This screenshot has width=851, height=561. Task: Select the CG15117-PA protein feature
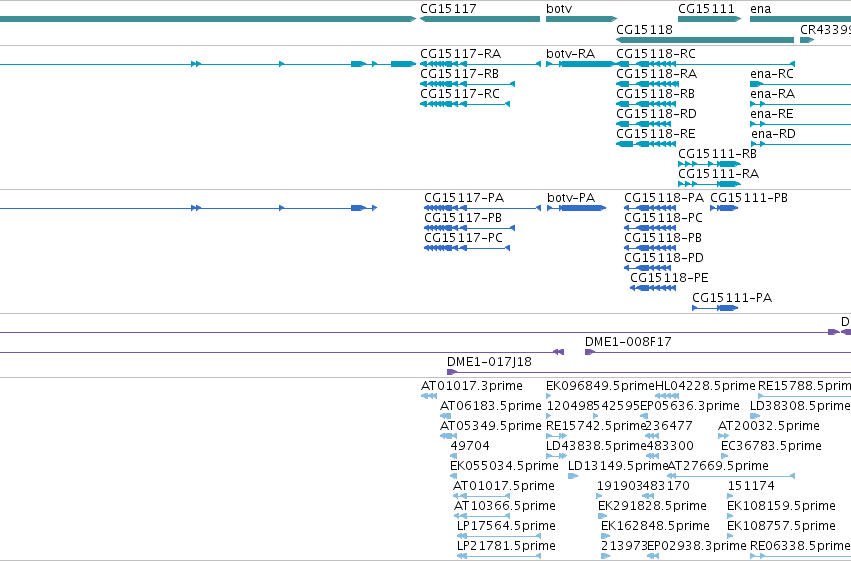tap(482, 208)
